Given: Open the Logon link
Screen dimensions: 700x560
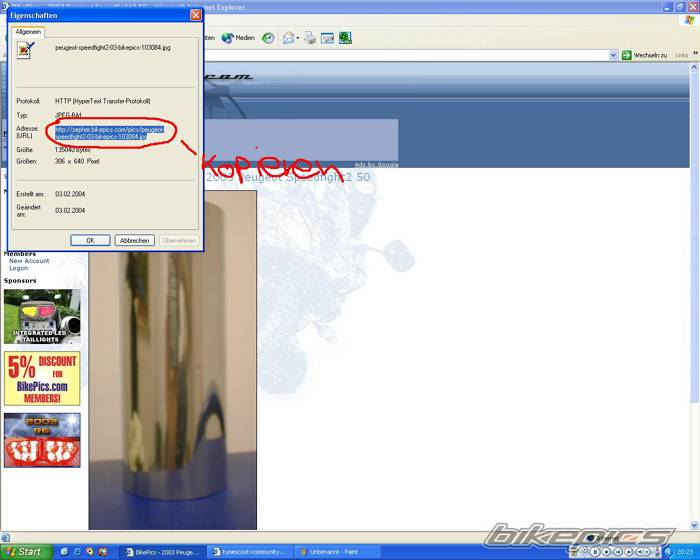Looking at the screenshot, I should click(18, 268).
